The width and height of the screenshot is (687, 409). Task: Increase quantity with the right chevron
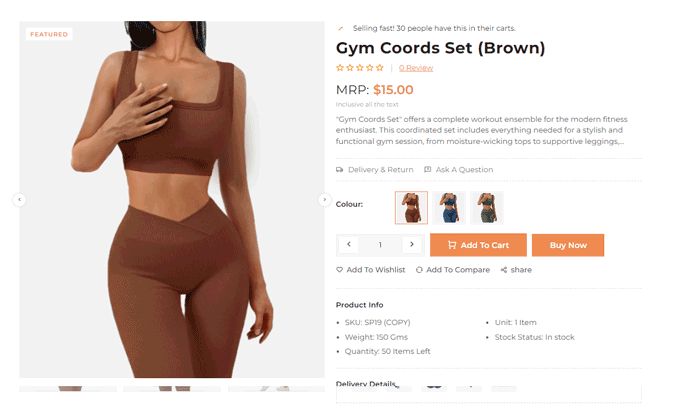(412, 245)
